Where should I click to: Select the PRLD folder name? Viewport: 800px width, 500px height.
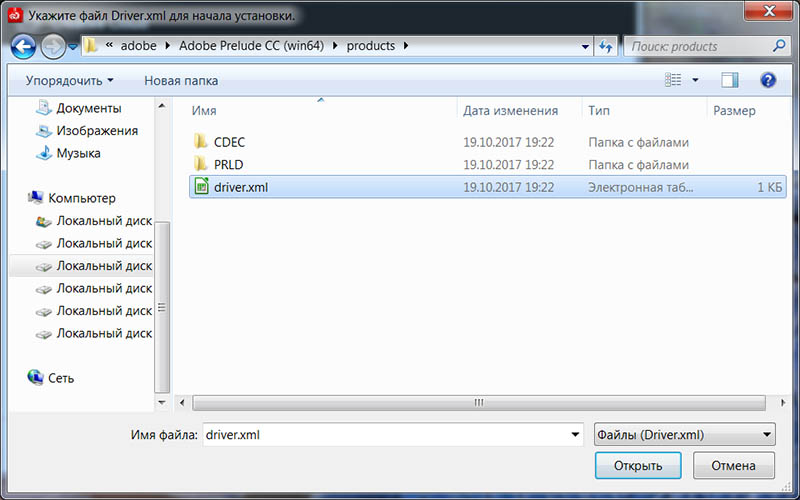click(x=229, y=164)
